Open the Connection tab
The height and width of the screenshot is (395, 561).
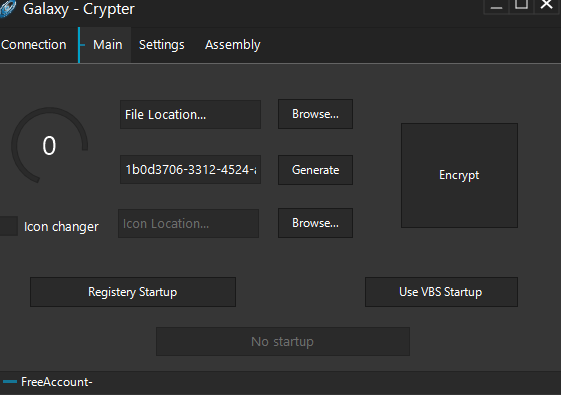click(x=34, y=45)
